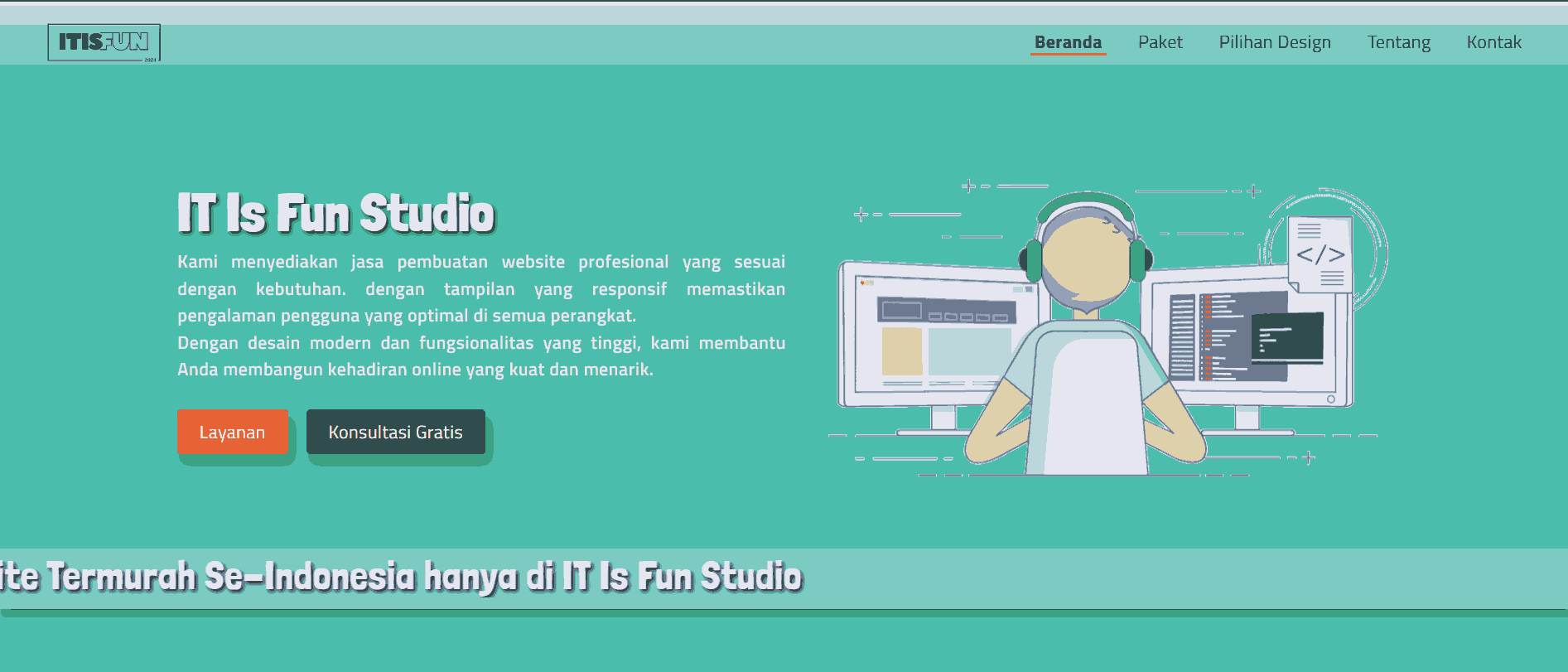Image resolution: width=1568 pixels, height=672 pixels.
Task: Click the ITISFUN logo in the header
Action: click(x=104, y=42)
